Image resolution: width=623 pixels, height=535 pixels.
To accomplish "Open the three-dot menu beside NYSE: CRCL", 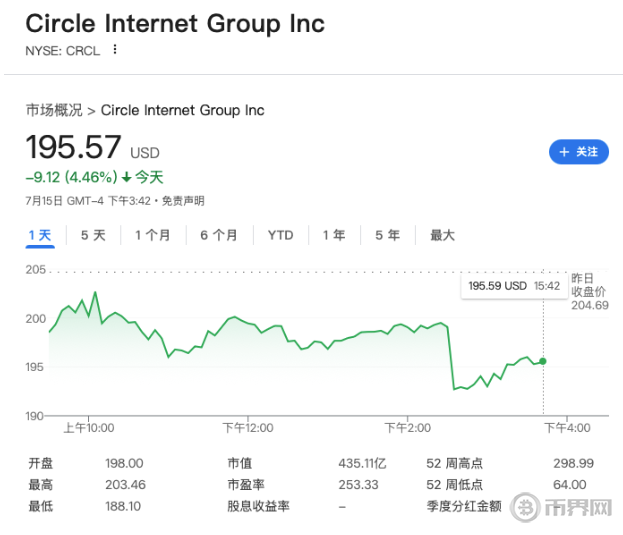I will pyautogui.click(x=115, y=50).
